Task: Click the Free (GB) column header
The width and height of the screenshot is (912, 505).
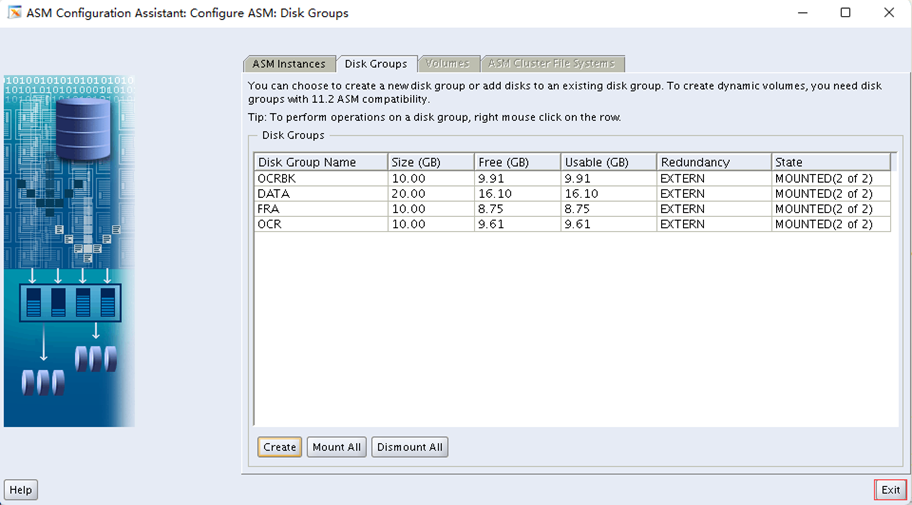Action: pos(517,162)
